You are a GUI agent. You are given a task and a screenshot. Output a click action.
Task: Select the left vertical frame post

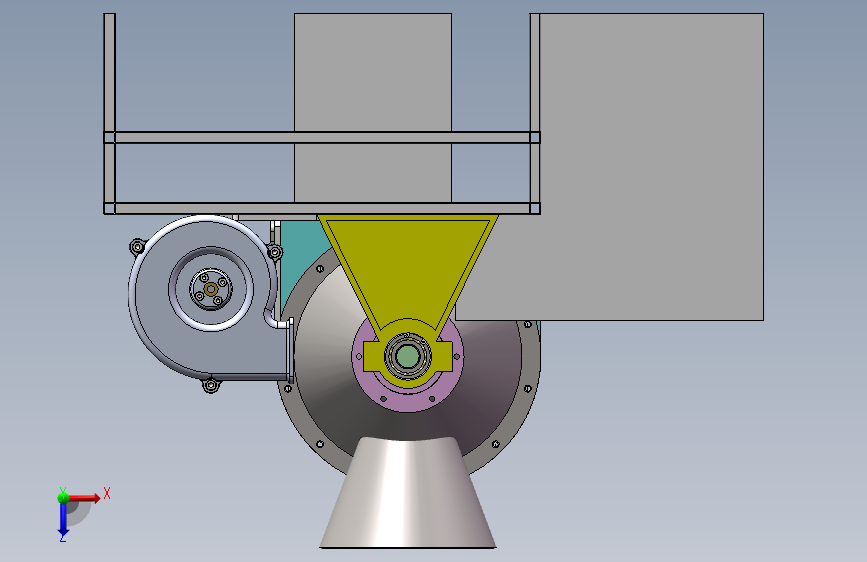click(x=109, y=113)
